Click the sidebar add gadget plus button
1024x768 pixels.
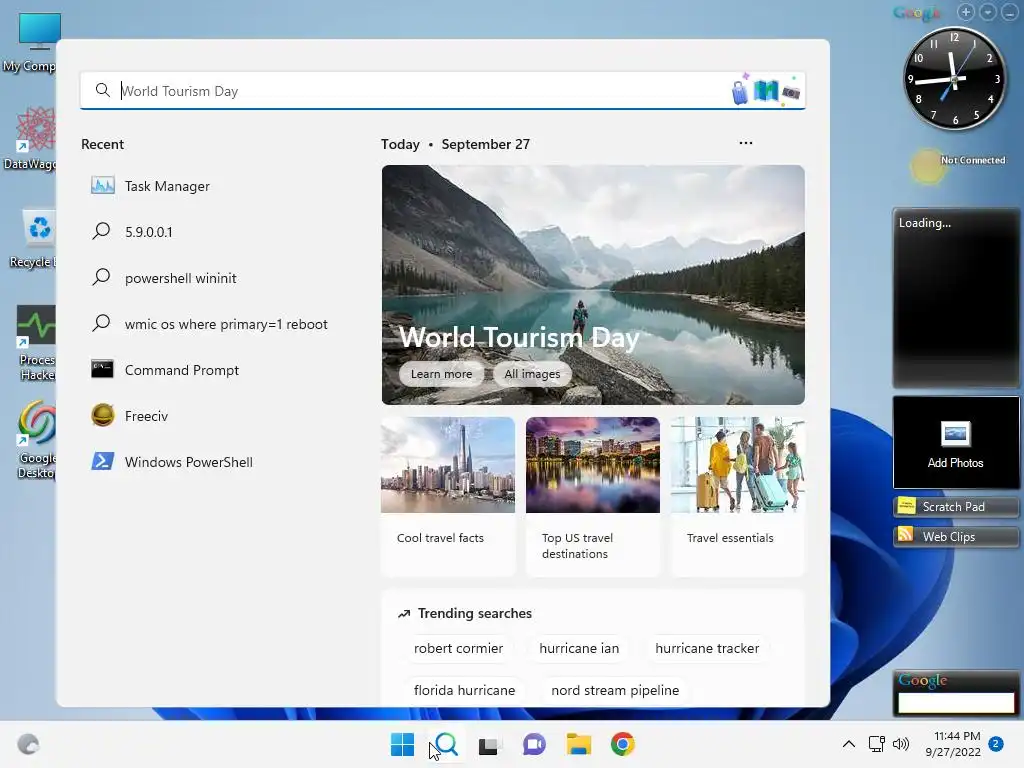966,12
